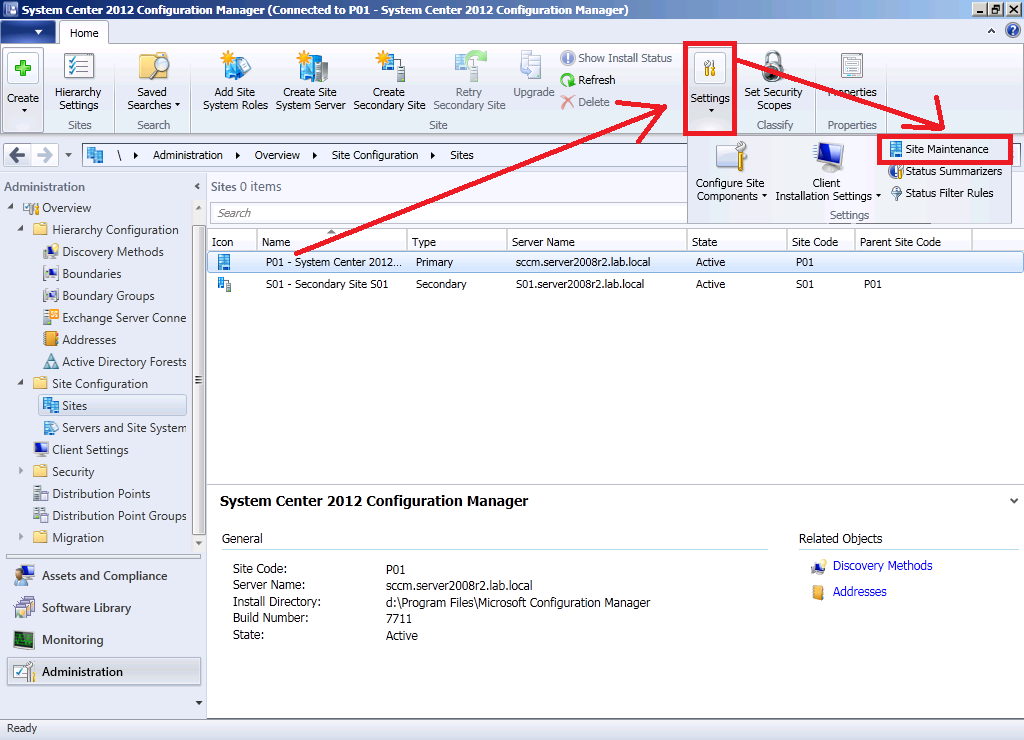Image resolution: width=1024 pixels, height=740 pixels.
Task: Click the Sites list Search field
Action: [449, 213]
